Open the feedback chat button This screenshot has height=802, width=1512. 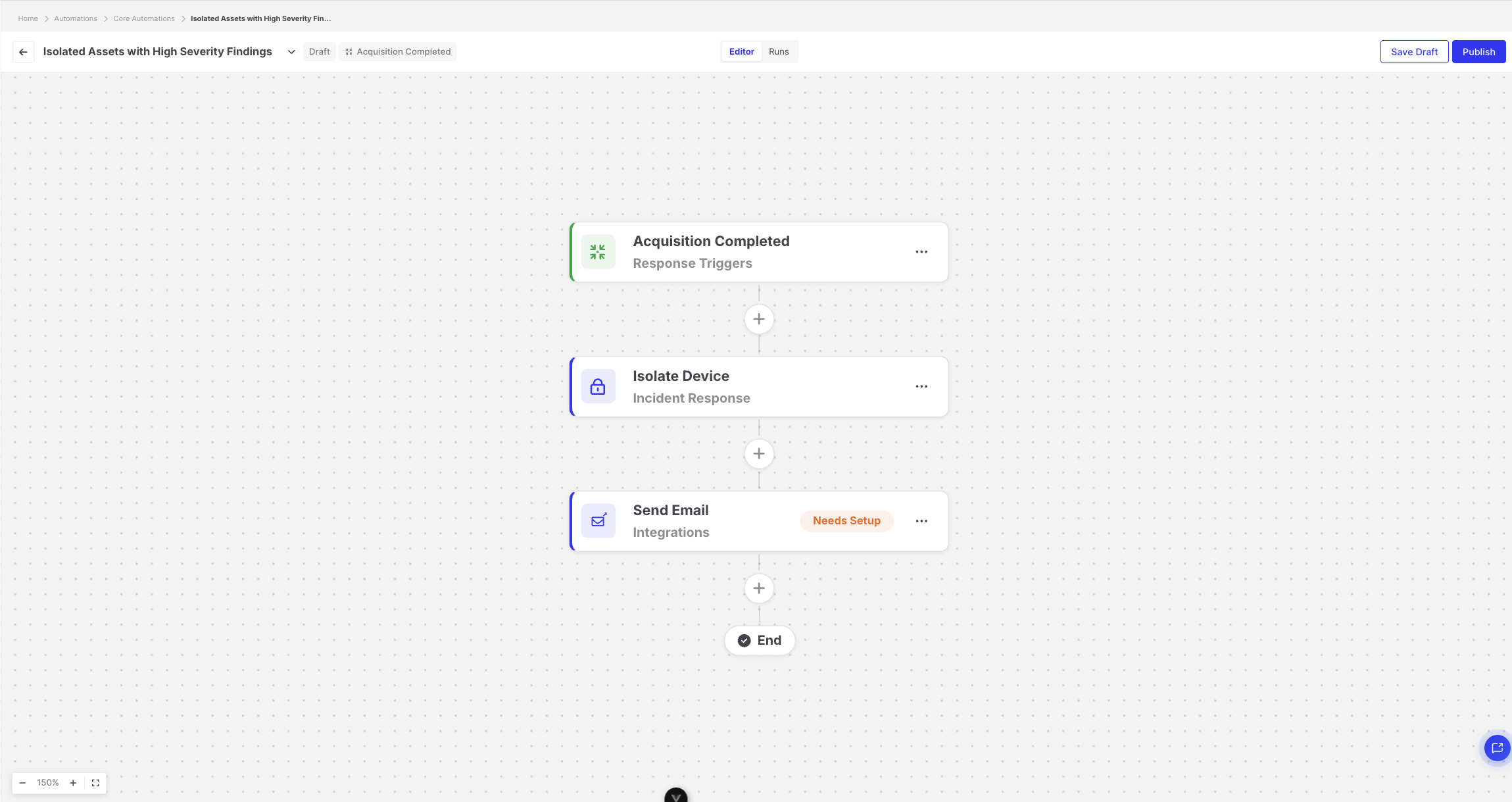[x=1497, y=748]
